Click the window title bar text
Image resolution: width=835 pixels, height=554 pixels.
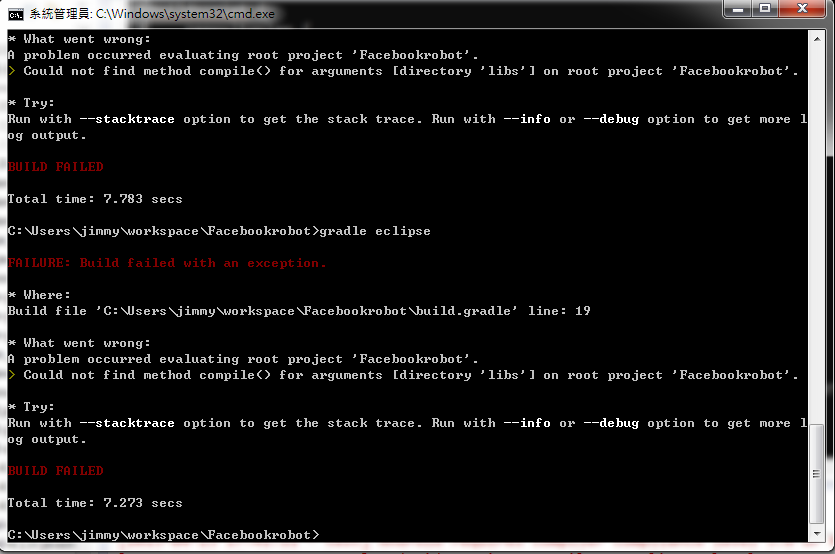point(152,14)
